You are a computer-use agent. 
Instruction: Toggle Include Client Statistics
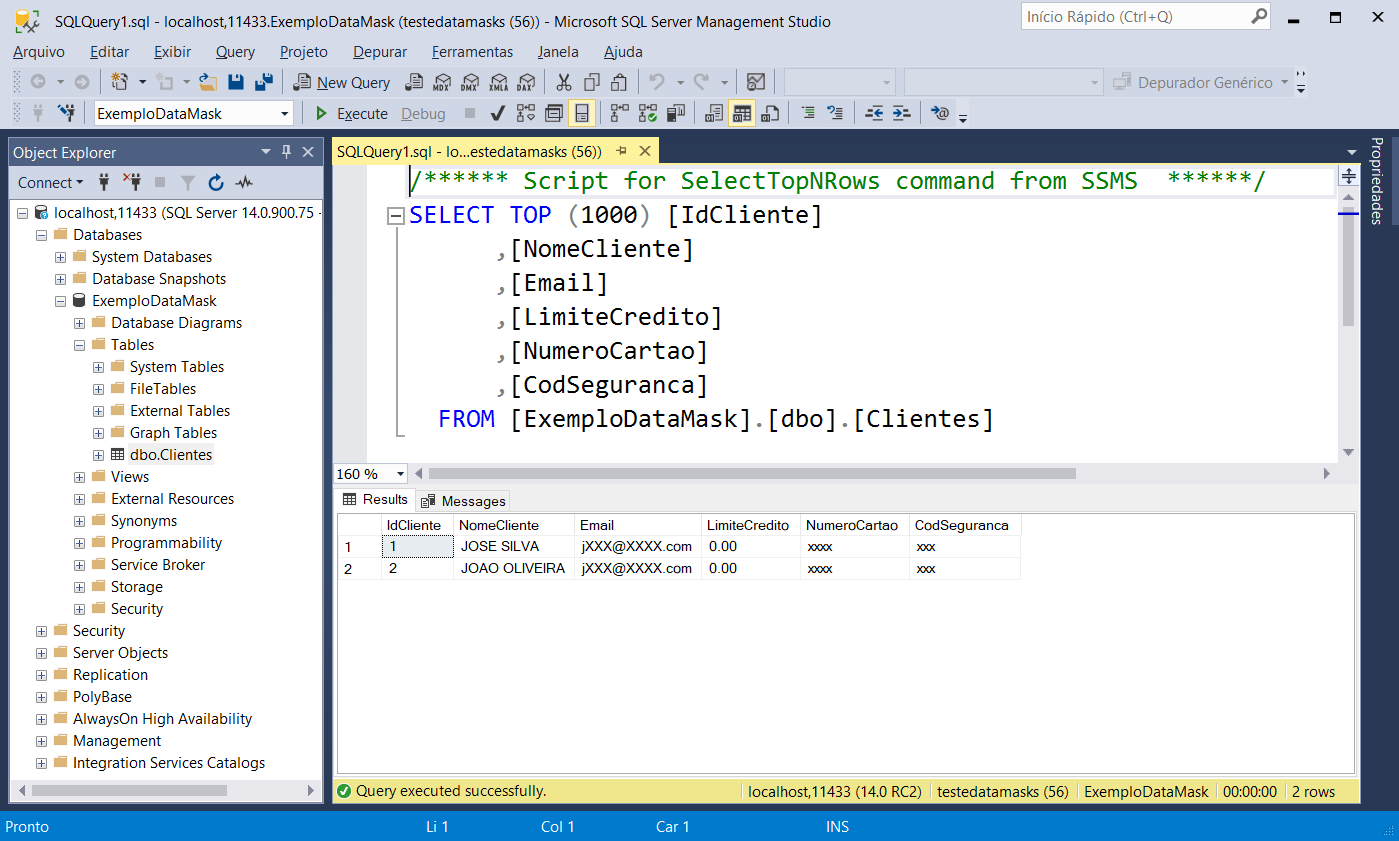click(677, 113)
